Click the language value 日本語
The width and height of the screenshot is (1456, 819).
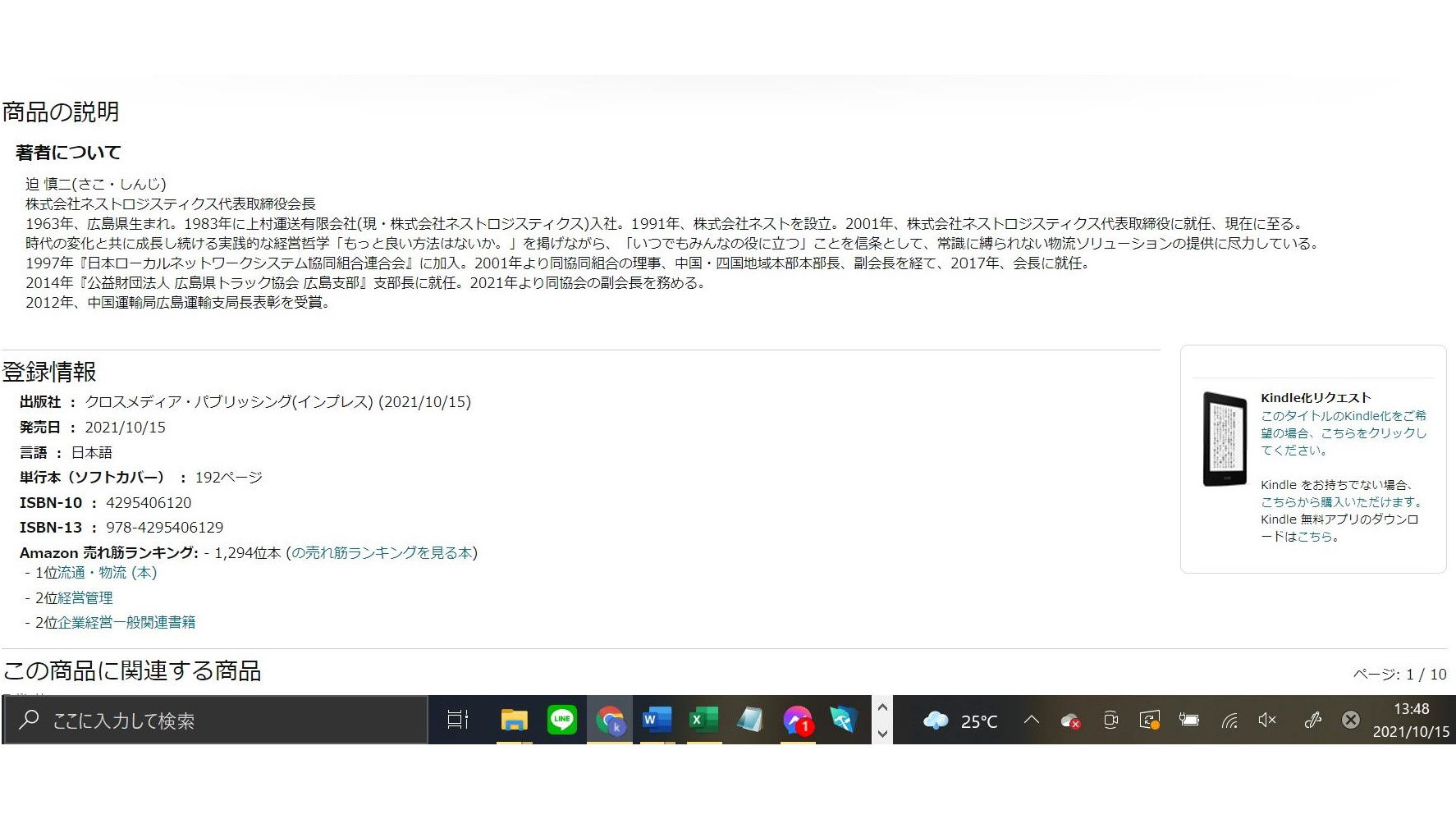(x=92, y=452)
